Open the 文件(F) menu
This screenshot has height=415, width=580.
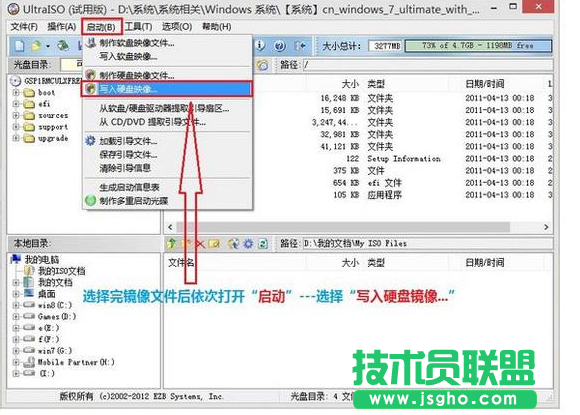(x=24, y=27)
